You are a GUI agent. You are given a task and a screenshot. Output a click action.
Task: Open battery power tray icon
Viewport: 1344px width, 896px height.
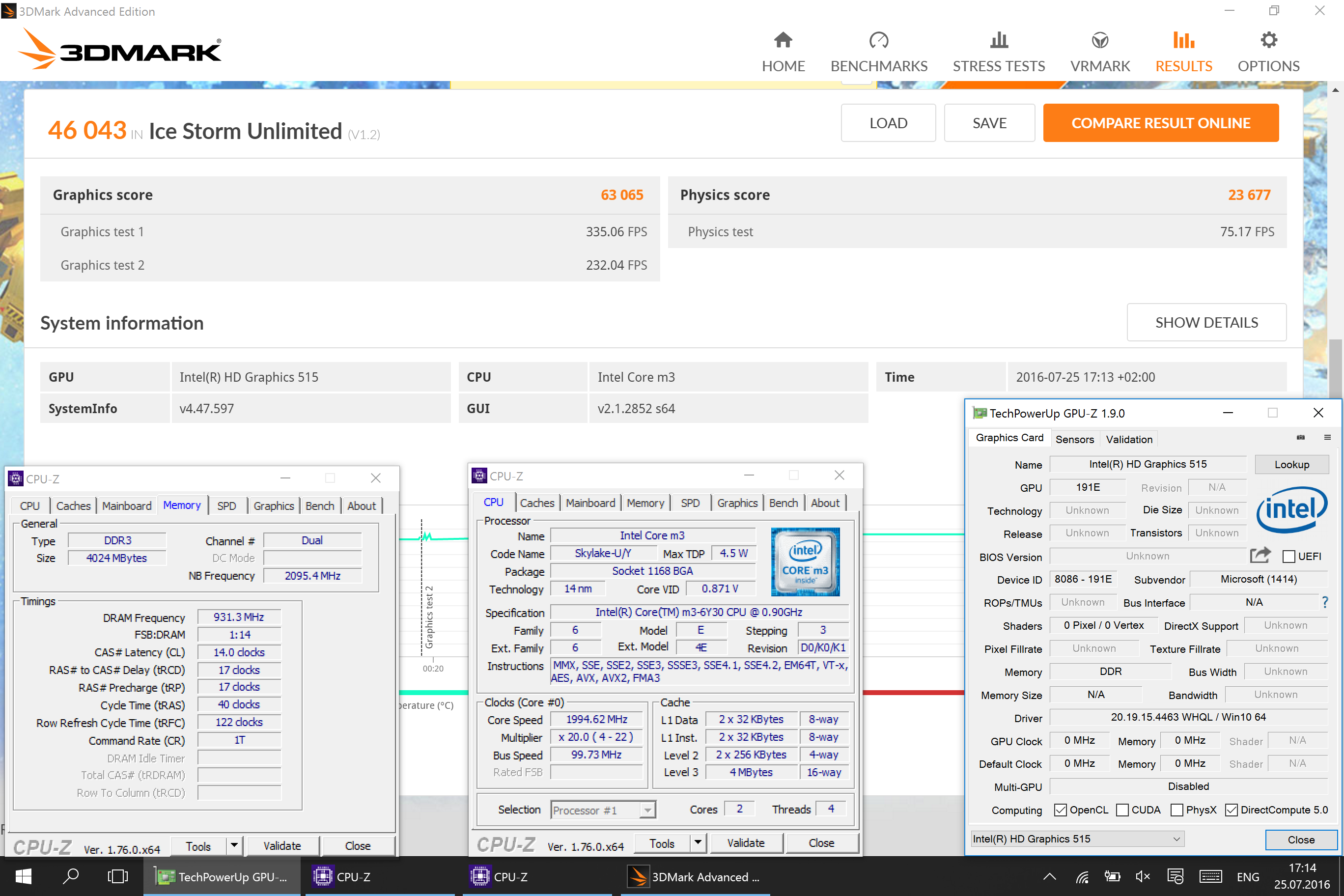click(x=1112, y=877)
